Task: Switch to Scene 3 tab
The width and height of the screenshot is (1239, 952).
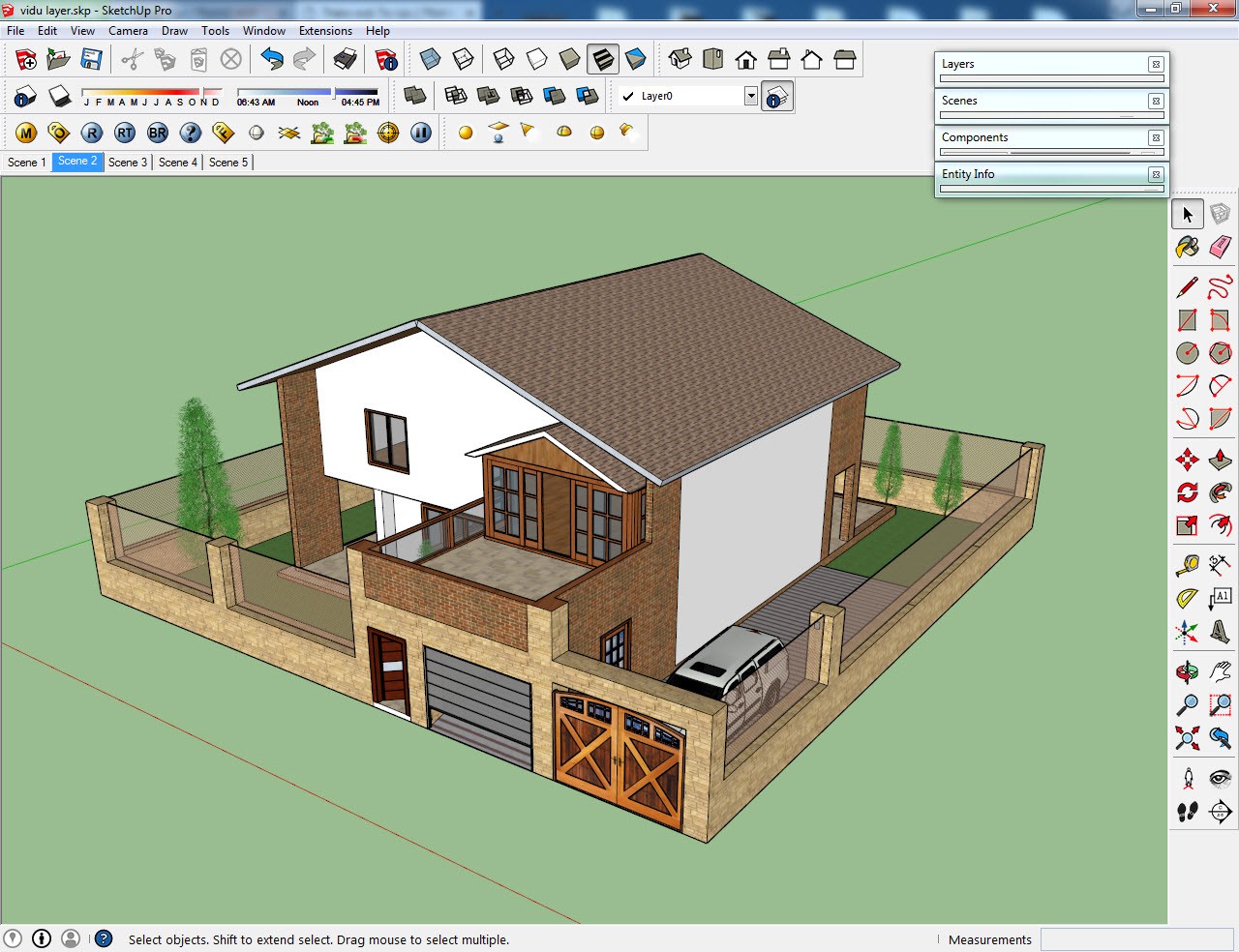Action: [128, 163]
